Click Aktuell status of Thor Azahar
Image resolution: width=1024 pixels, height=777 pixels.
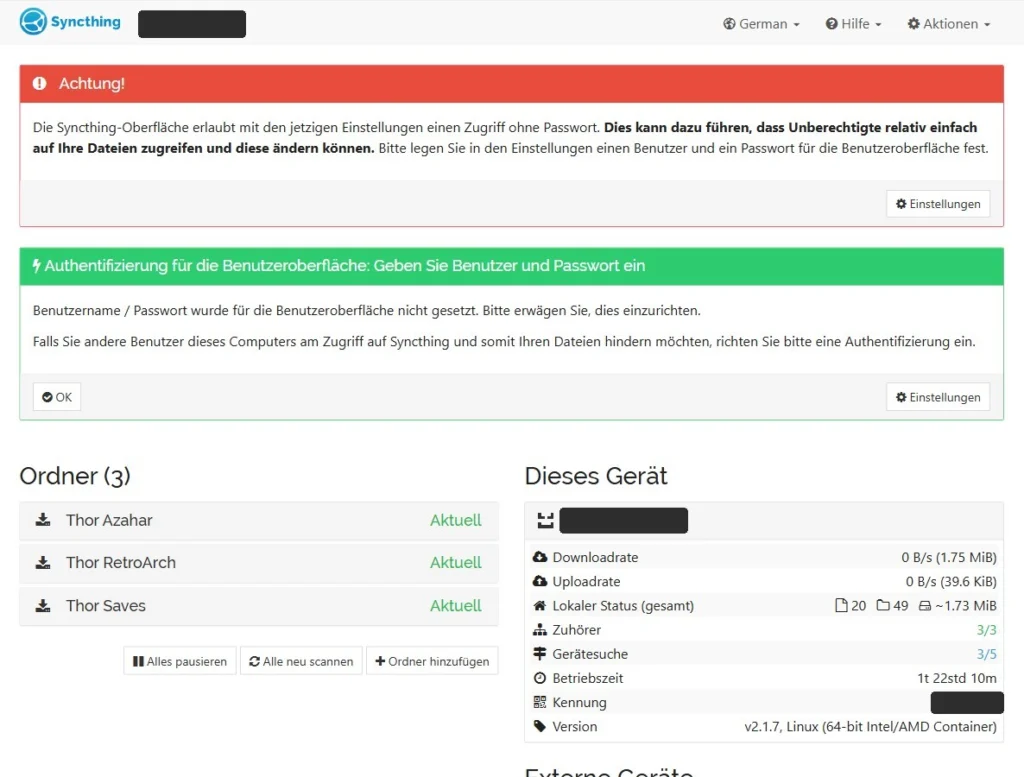(x=455, y=520)
